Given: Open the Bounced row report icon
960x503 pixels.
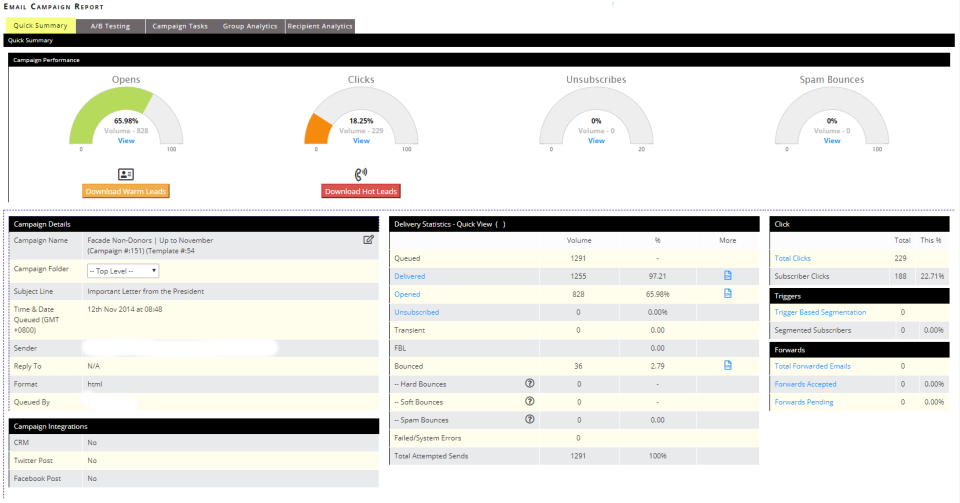Looking at the screenshot, I should pyautogui.click(x=727, y=365).
